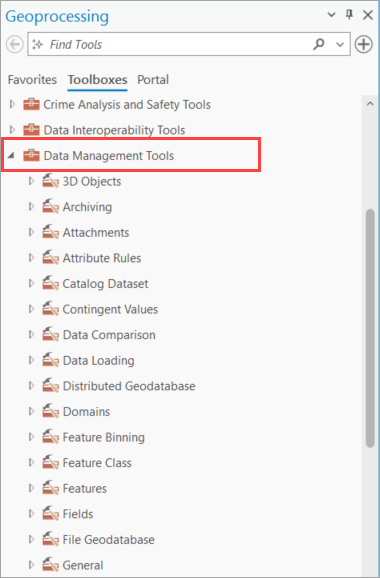Click the Archiving toolset icon
The height and width of the screenshot is (578, 380).
pos(50,206)
